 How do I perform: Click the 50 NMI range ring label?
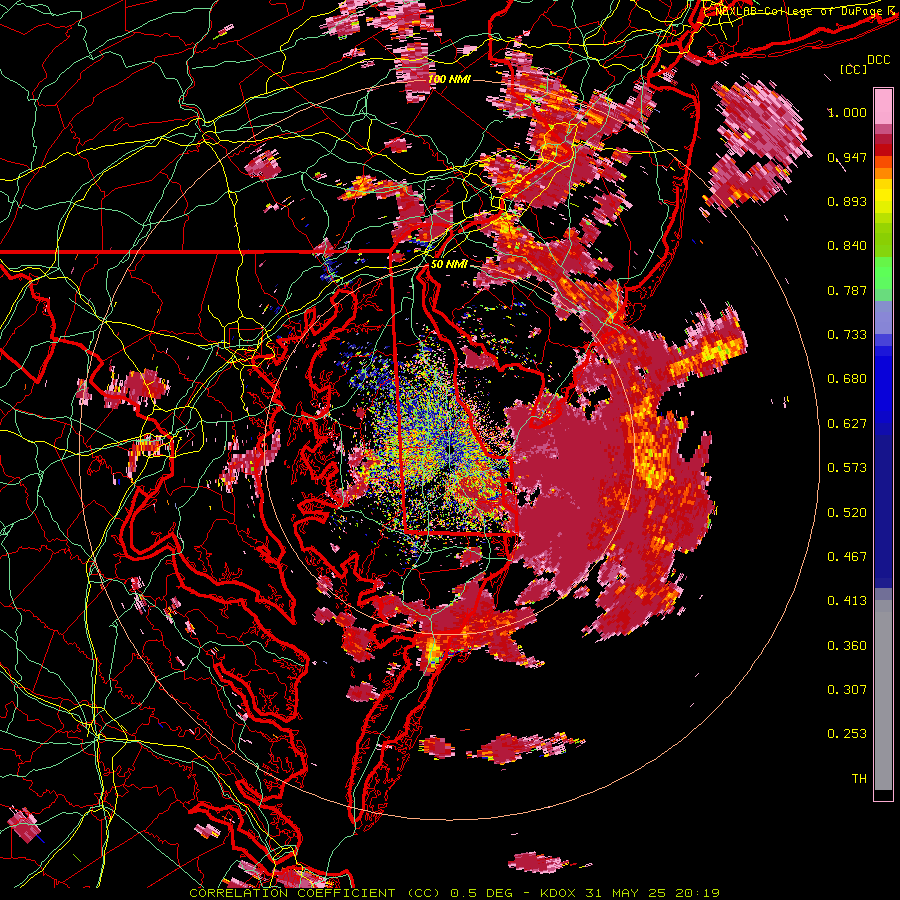click(x=449, y=265)
